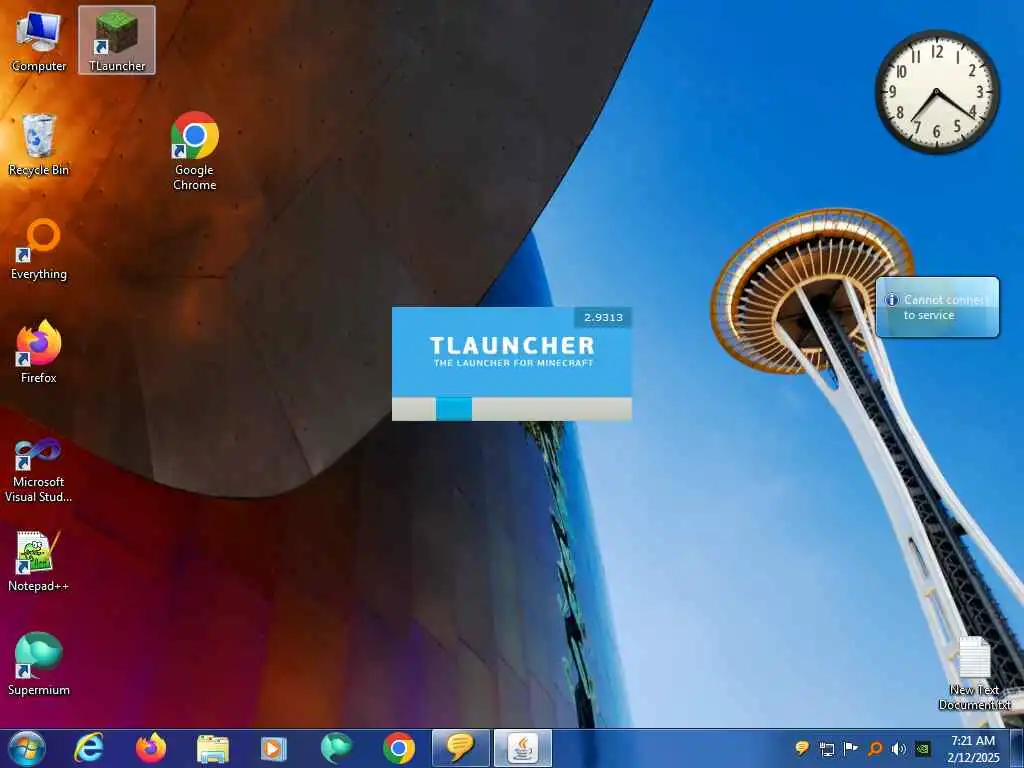The width and height of the screenshot is (1024, 768).
Task: Launch Firefox from the taskbar
Action: click(150, 748)
